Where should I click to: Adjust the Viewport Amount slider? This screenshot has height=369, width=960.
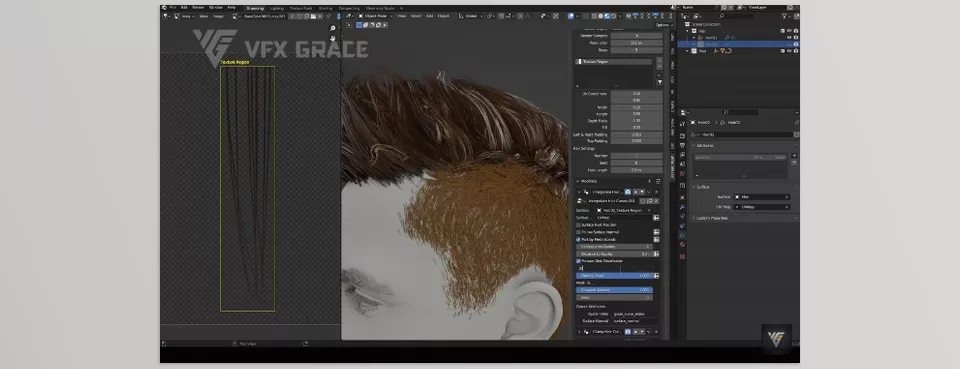click(615, 290)
